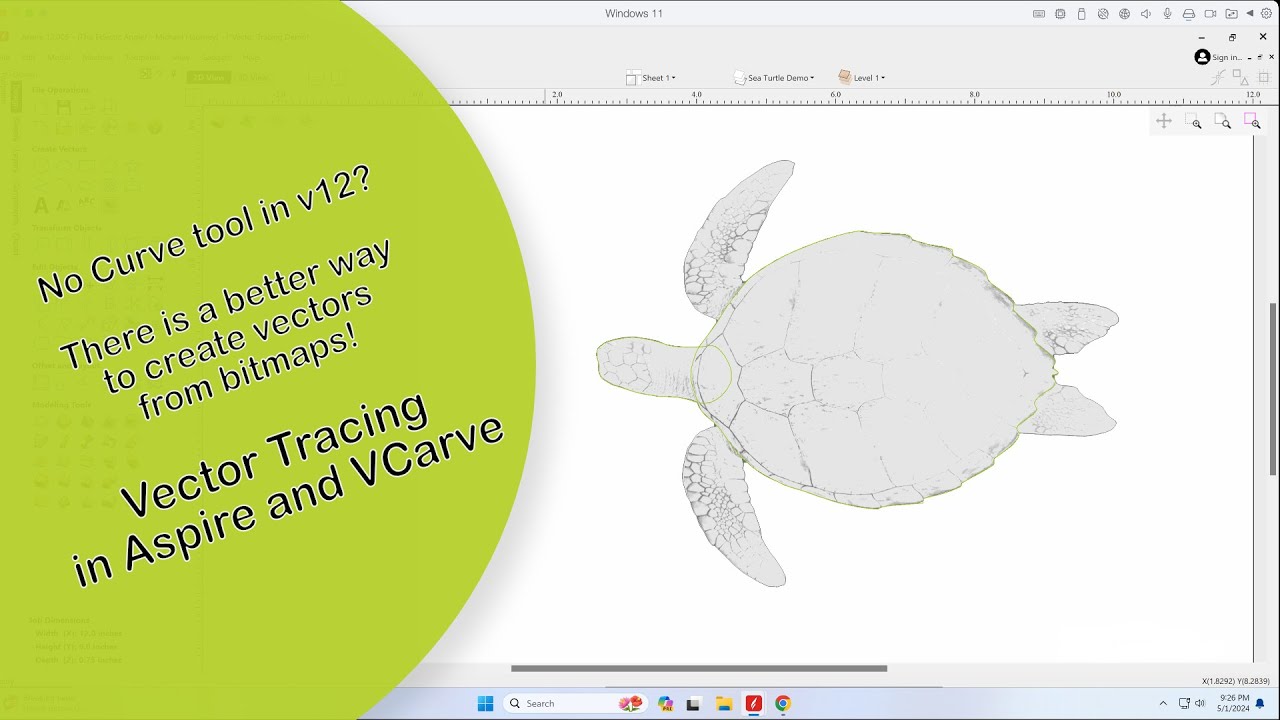Toggle the snap to geometry icon
The width and height of the screenshot is (1280, 720).
1219,77
